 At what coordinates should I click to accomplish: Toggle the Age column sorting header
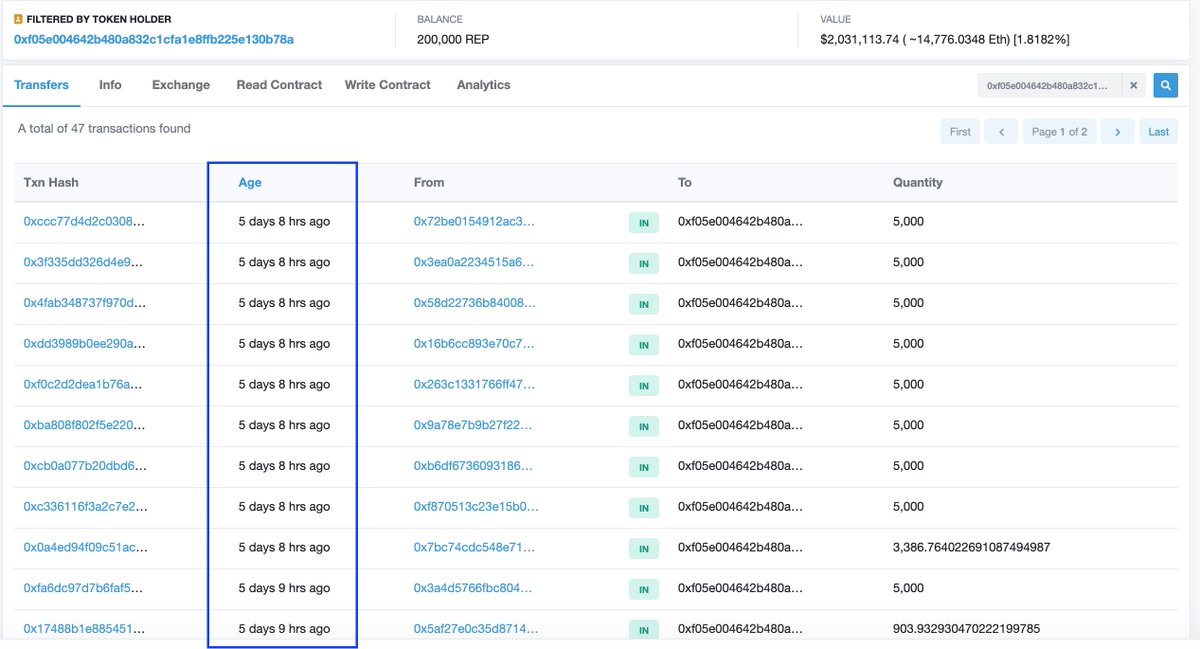tap(250, 182)
